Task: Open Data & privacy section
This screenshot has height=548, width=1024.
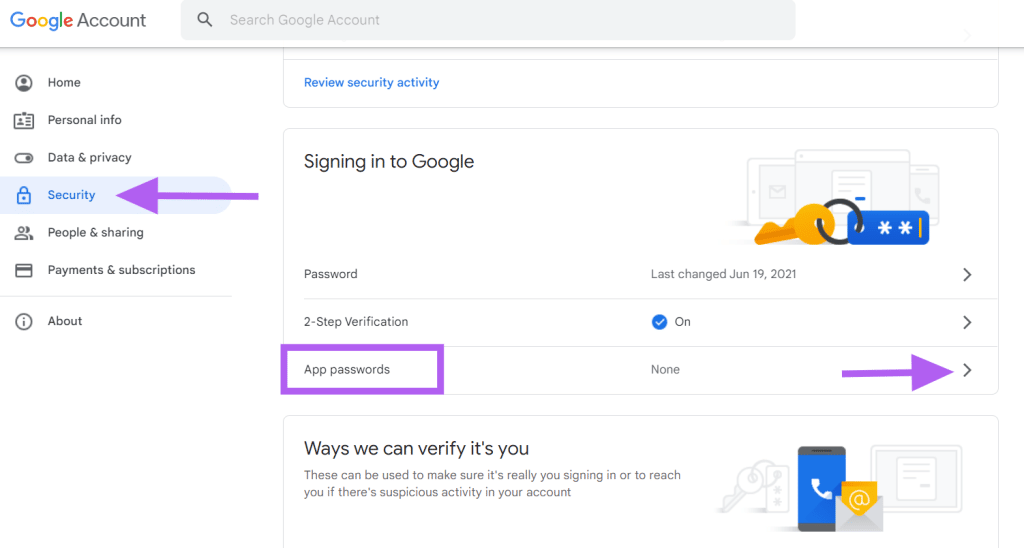Action: (89, 157)
